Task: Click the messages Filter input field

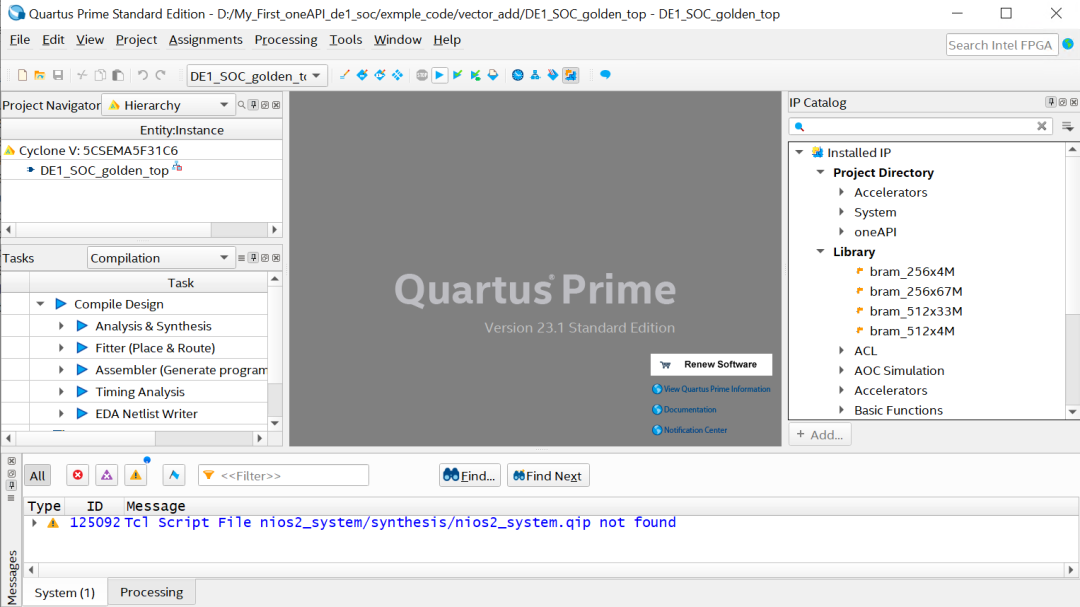Action: click(283, 475)
